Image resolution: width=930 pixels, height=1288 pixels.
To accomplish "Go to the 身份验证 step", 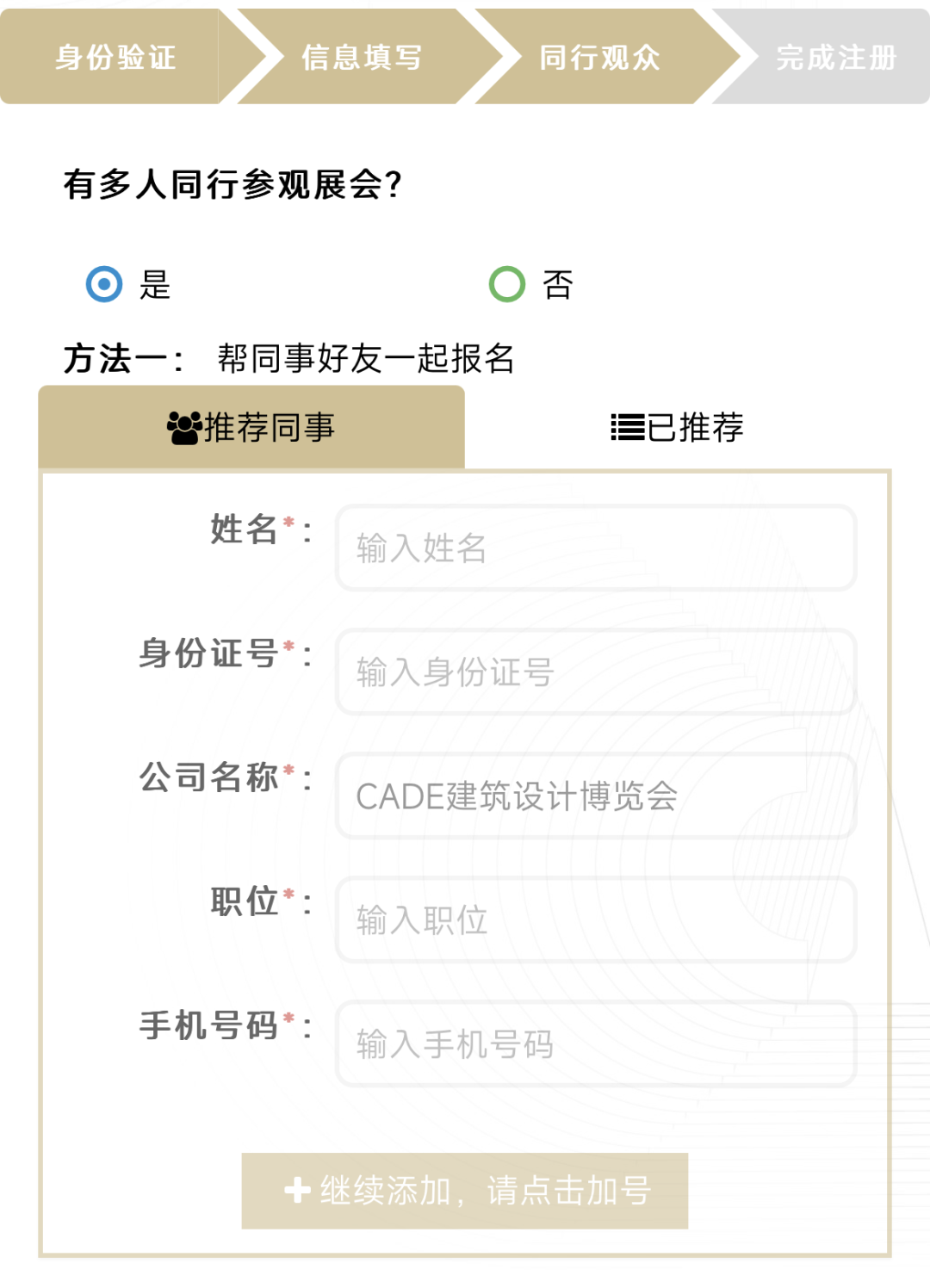I will coord(116,57).
